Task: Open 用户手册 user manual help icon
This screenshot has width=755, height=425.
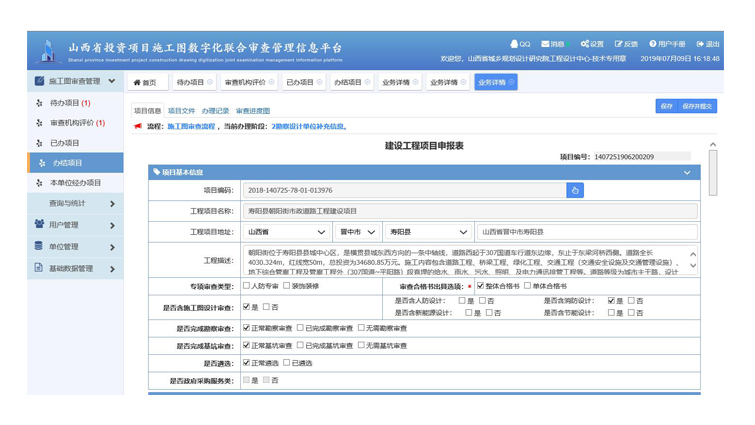Action: 653,44
